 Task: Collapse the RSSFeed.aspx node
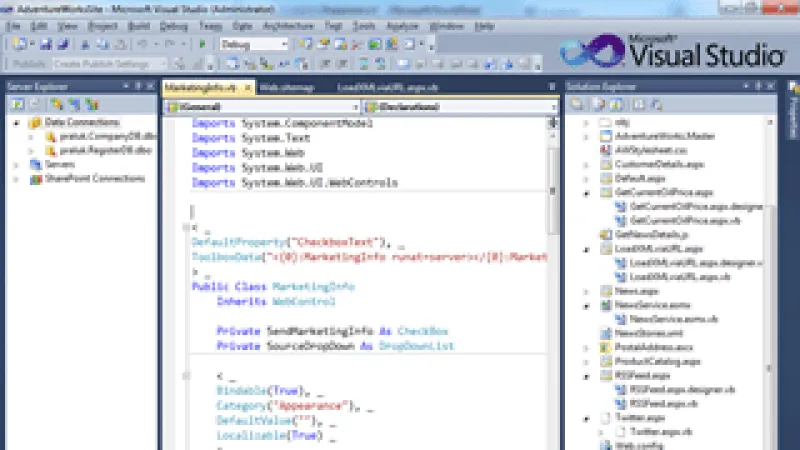click(586, 377)
